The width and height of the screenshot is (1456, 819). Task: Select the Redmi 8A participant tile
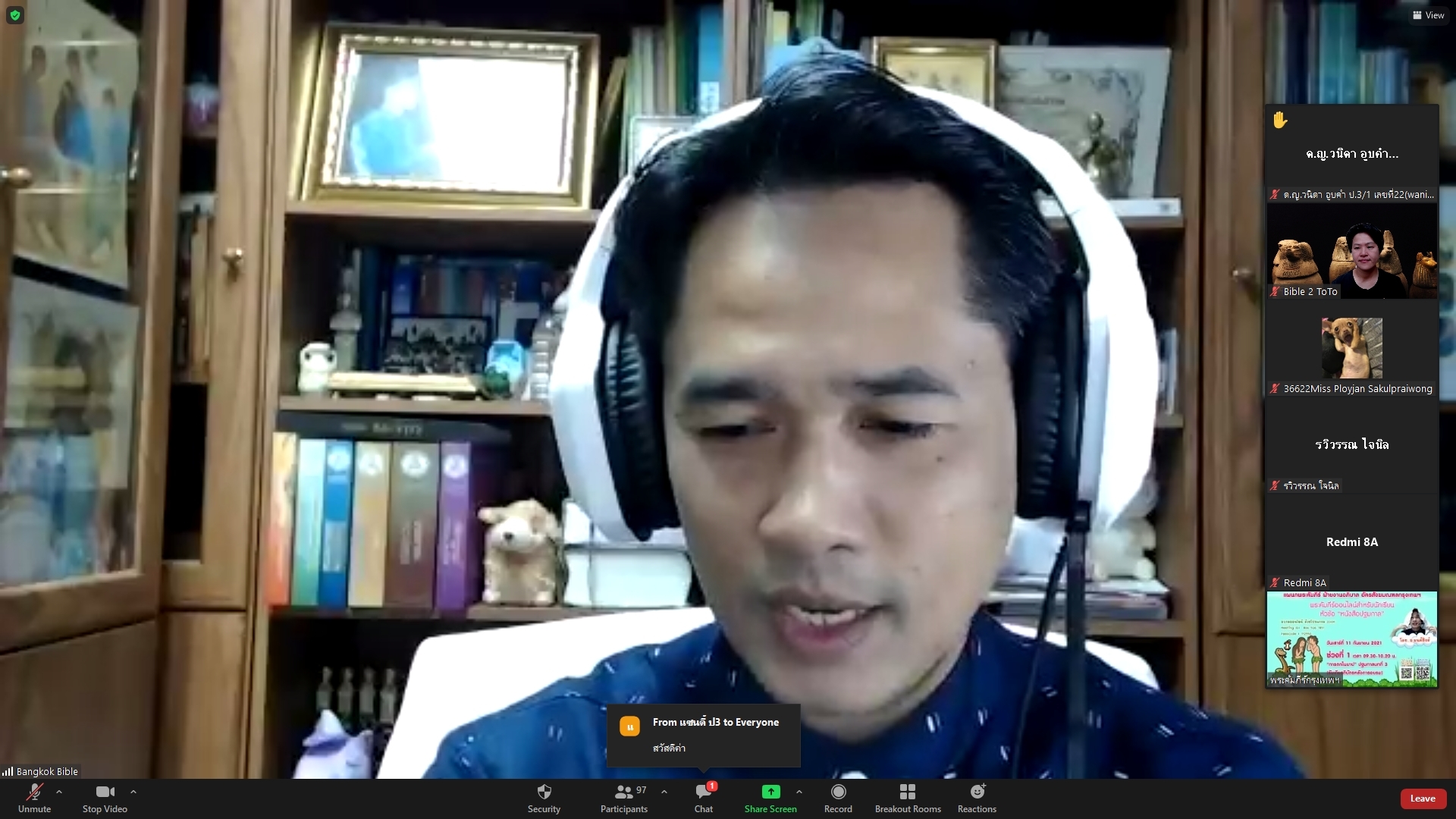[x=1352, y=541]
